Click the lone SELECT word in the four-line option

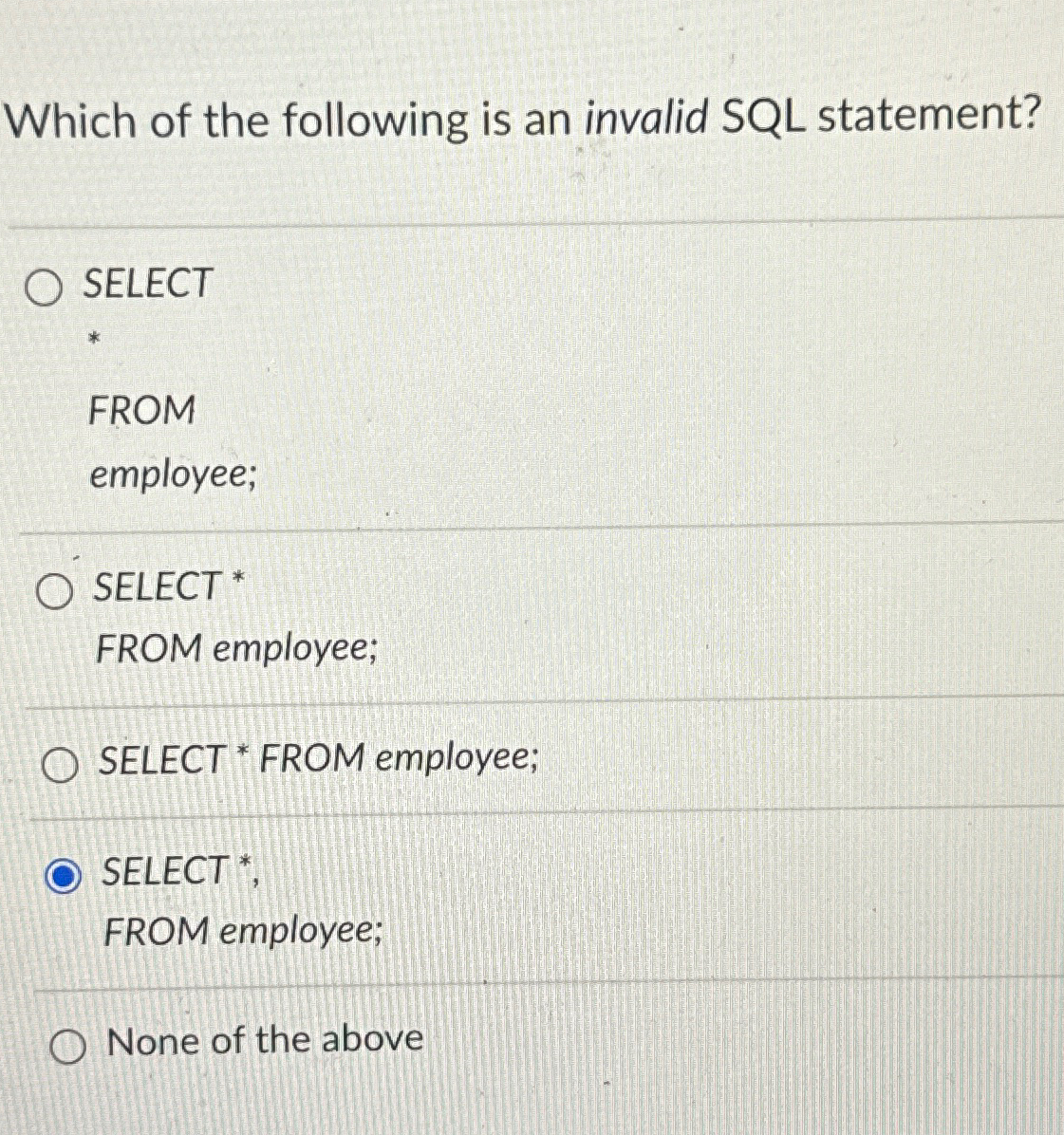(x=148, y=282)
